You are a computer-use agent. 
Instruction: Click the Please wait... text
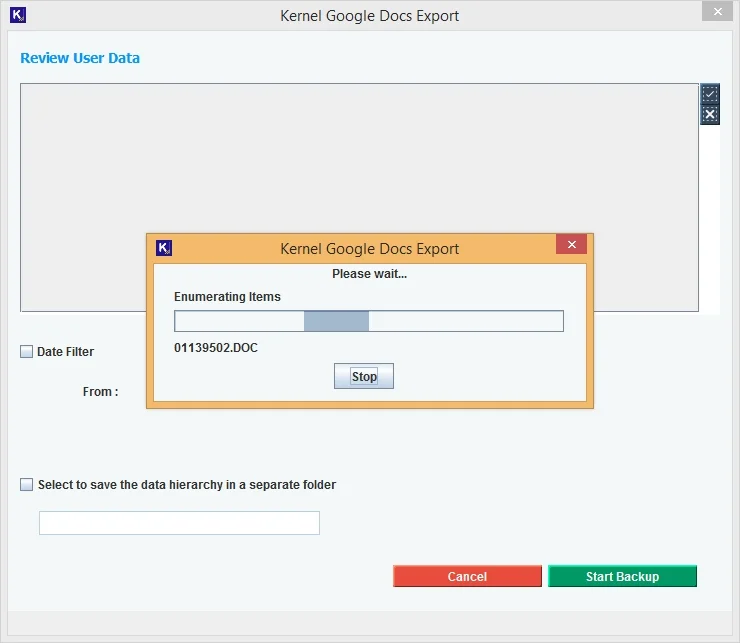click(370, 274)
